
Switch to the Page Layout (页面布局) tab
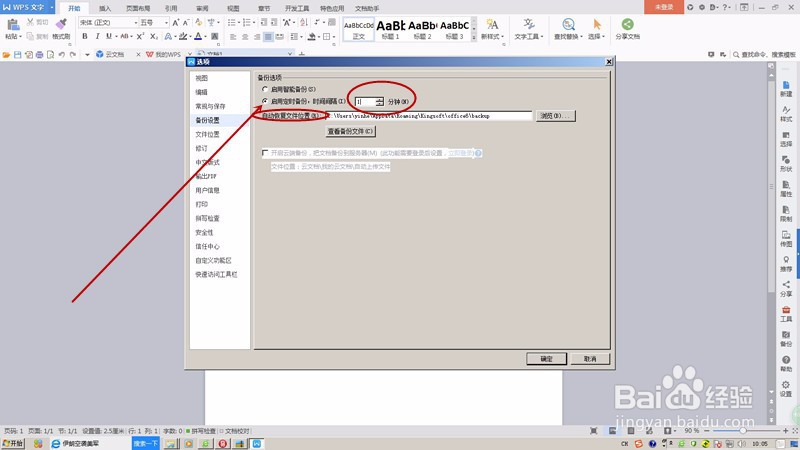(138, 8)
